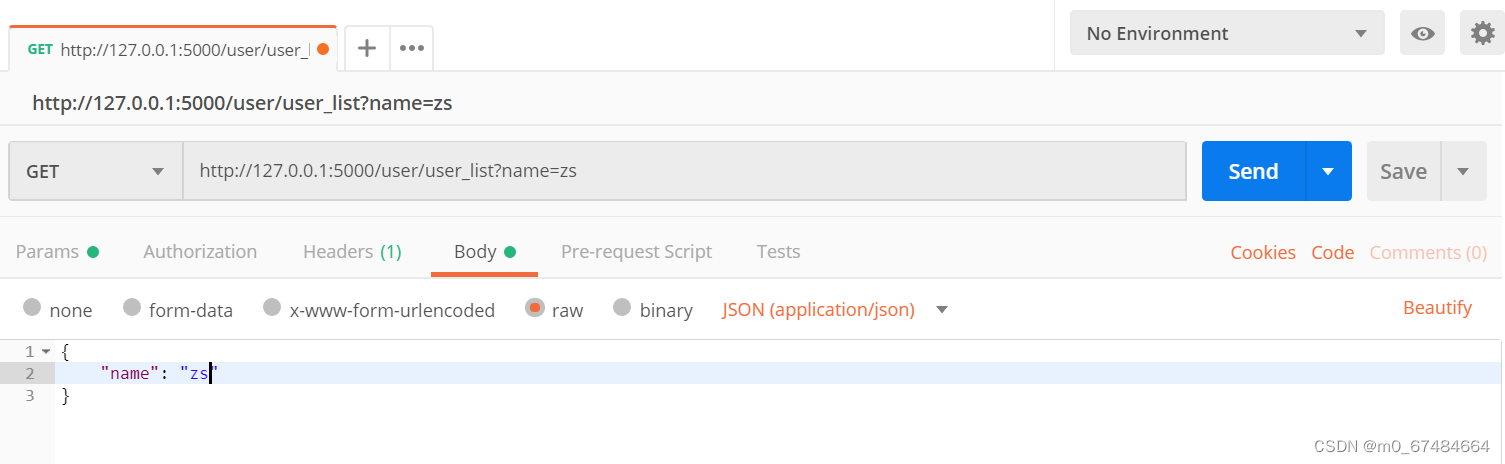The height and width of the screenshot is (464, 1505).
Task: Select the x-www-form-urlencoded body option
Action: click(x=272, y=308)
